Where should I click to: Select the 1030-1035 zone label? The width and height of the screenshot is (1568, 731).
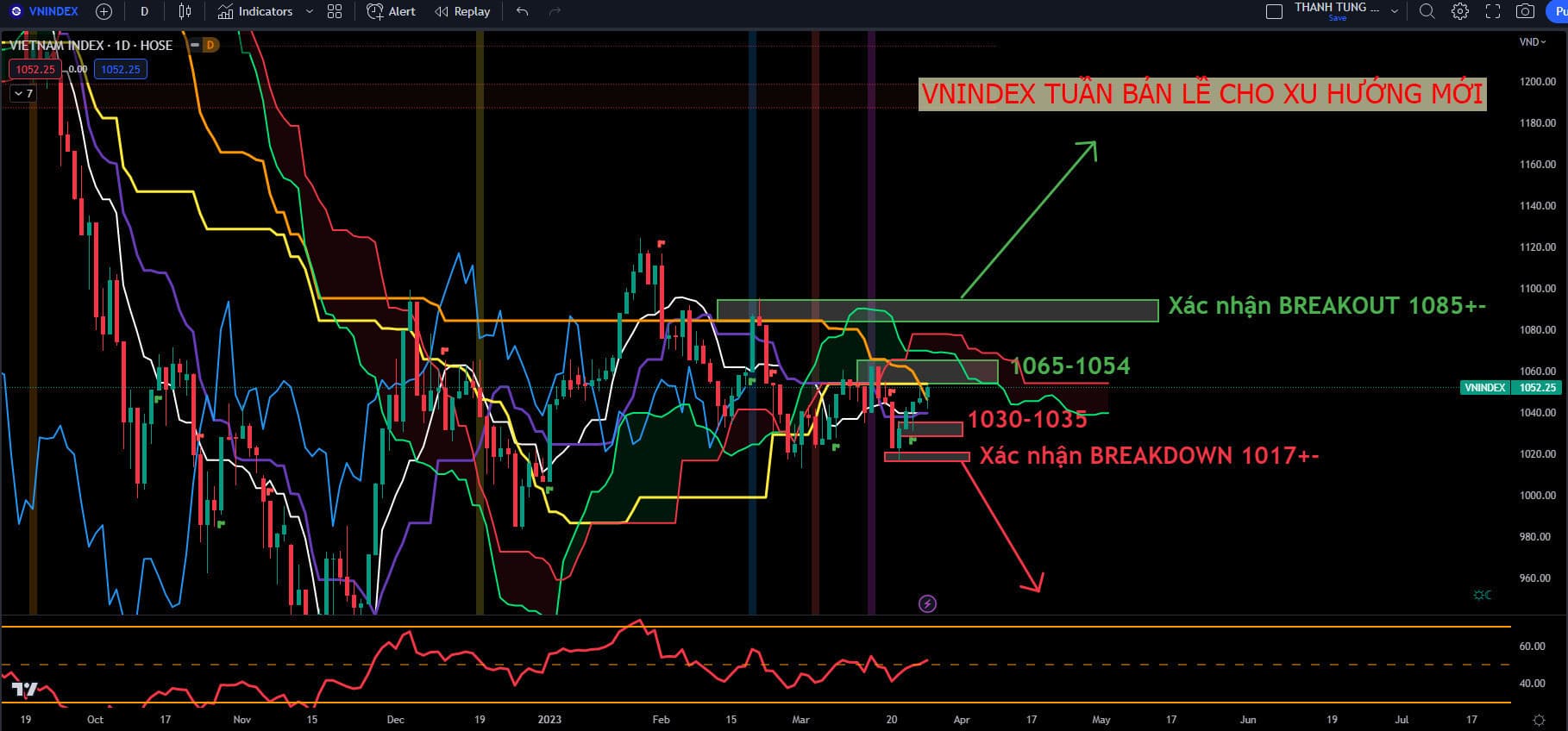pos(1027,420)
